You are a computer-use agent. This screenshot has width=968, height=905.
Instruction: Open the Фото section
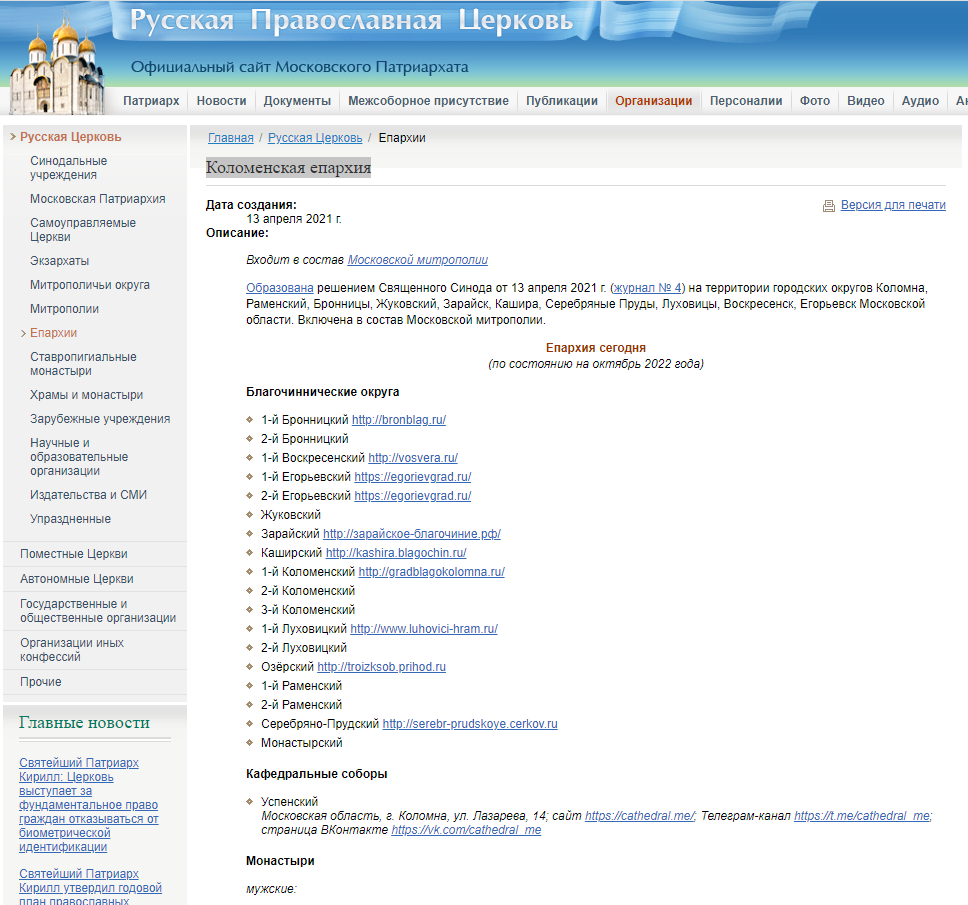tap(815, 101)
